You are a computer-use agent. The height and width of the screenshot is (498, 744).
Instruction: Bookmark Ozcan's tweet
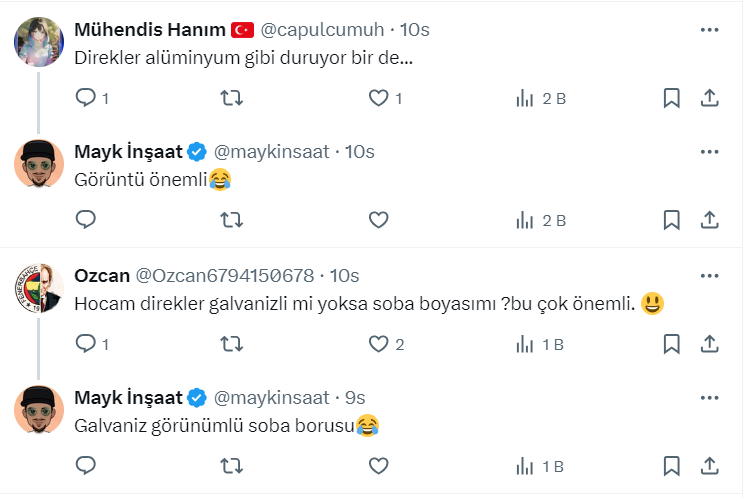(x=672, y=344)
